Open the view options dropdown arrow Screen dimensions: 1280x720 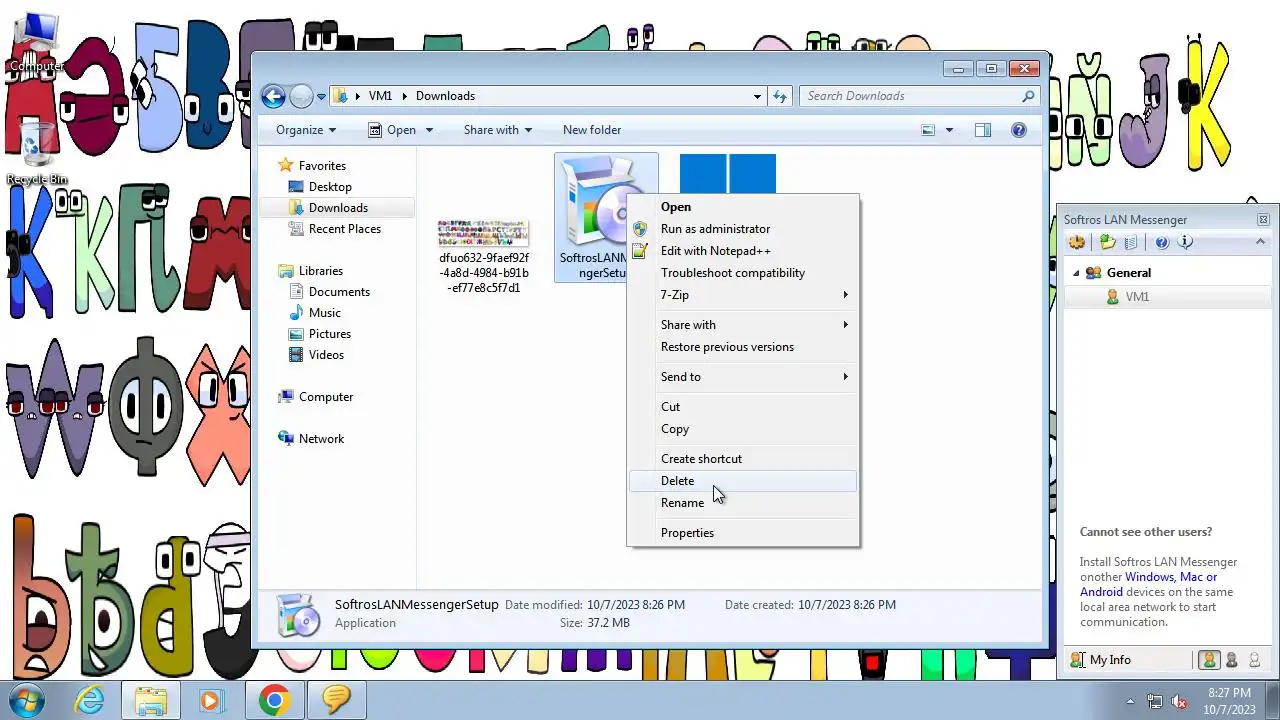pyautogui.click(x=949, y=130)
